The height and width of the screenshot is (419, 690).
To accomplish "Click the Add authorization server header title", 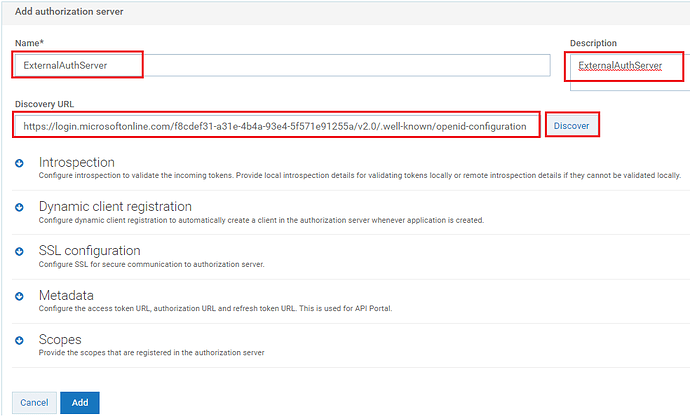I will tap(69, 12).
